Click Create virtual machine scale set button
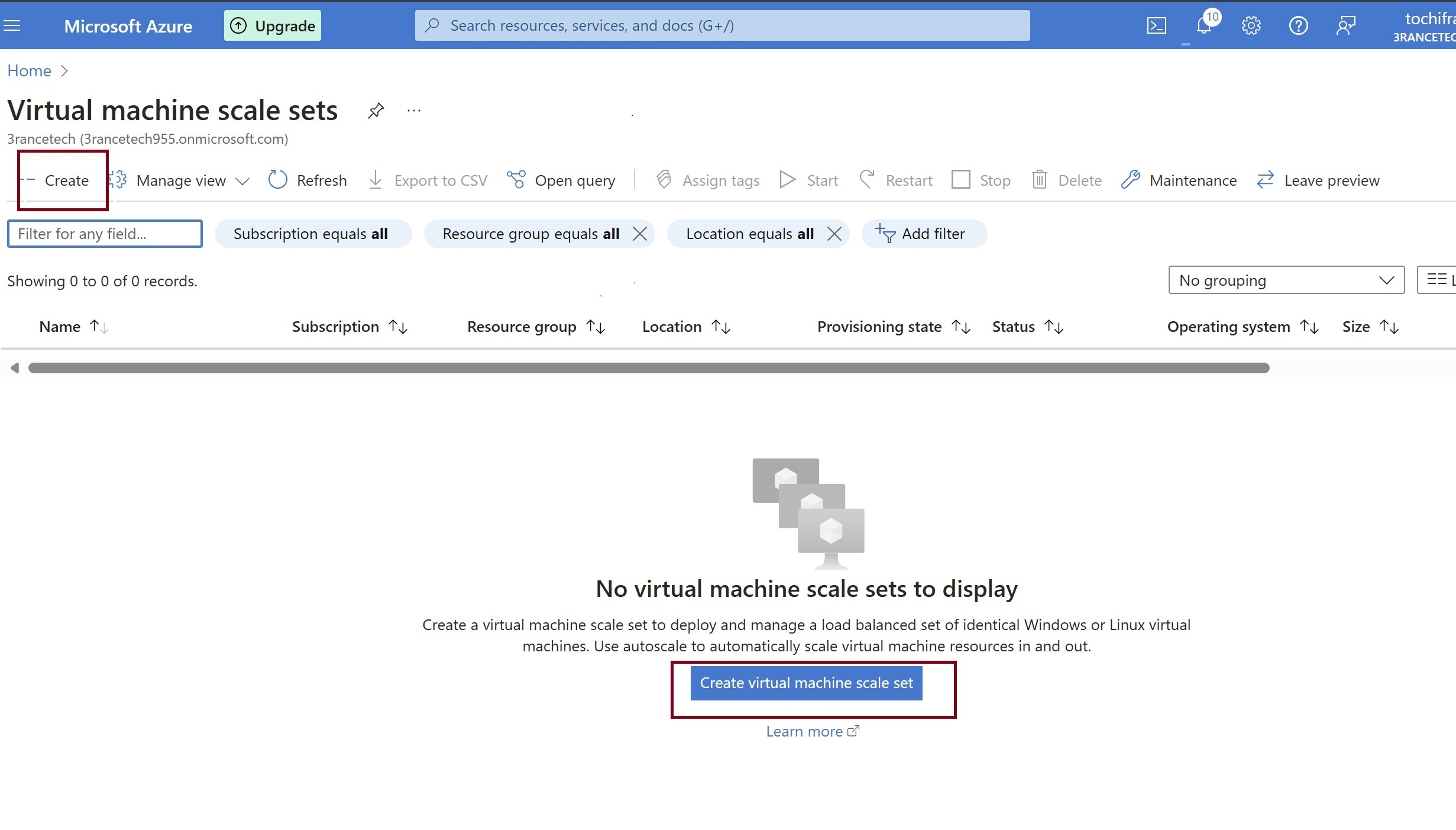 (806, 683)
